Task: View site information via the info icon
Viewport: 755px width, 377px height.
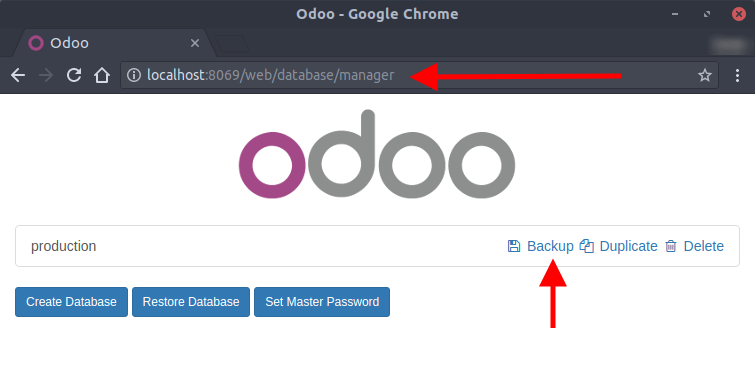Action: [x=134, y=75]
